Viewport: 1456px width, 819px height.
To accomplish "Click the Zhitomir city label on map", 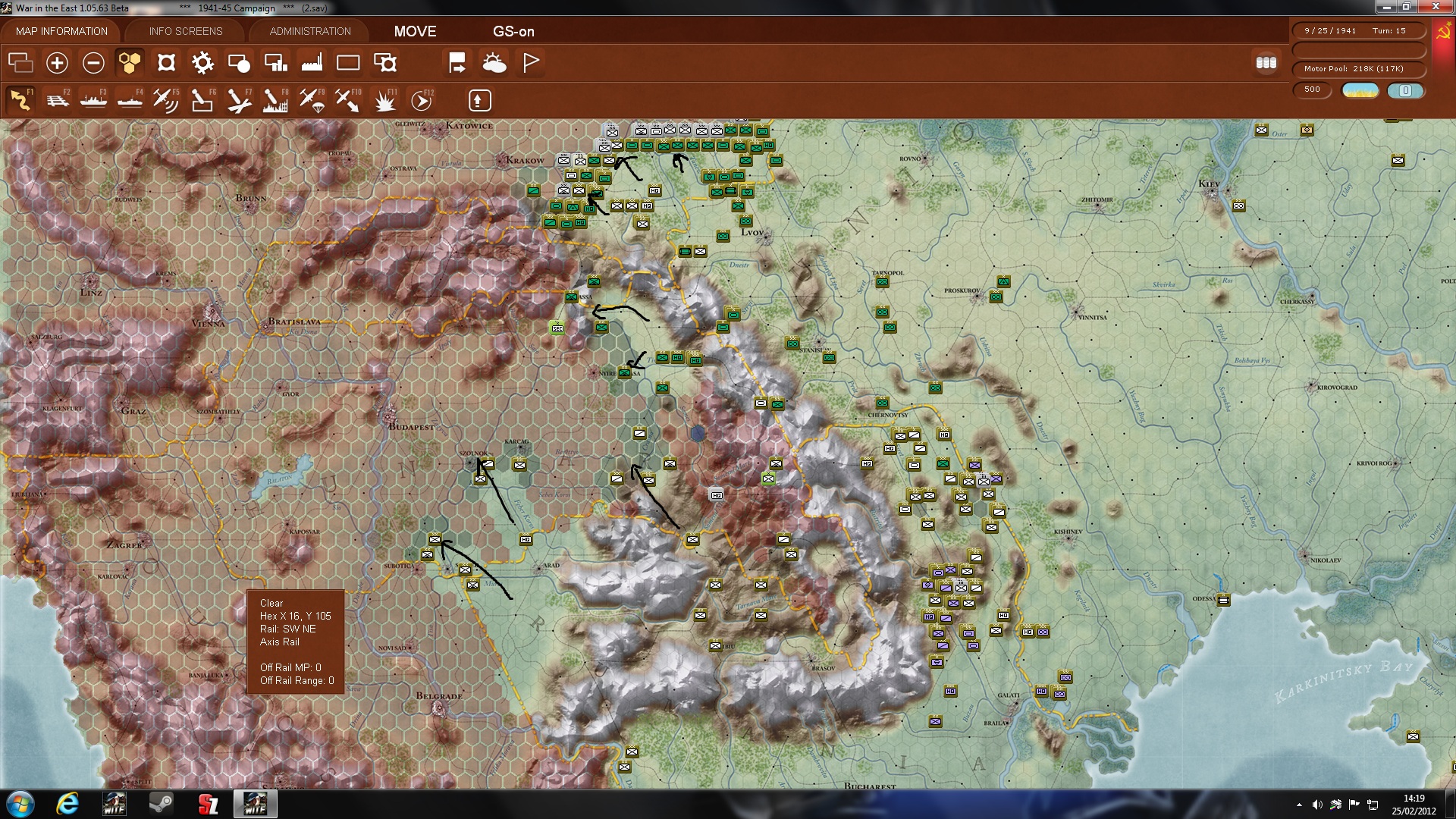I will 1097,199.
